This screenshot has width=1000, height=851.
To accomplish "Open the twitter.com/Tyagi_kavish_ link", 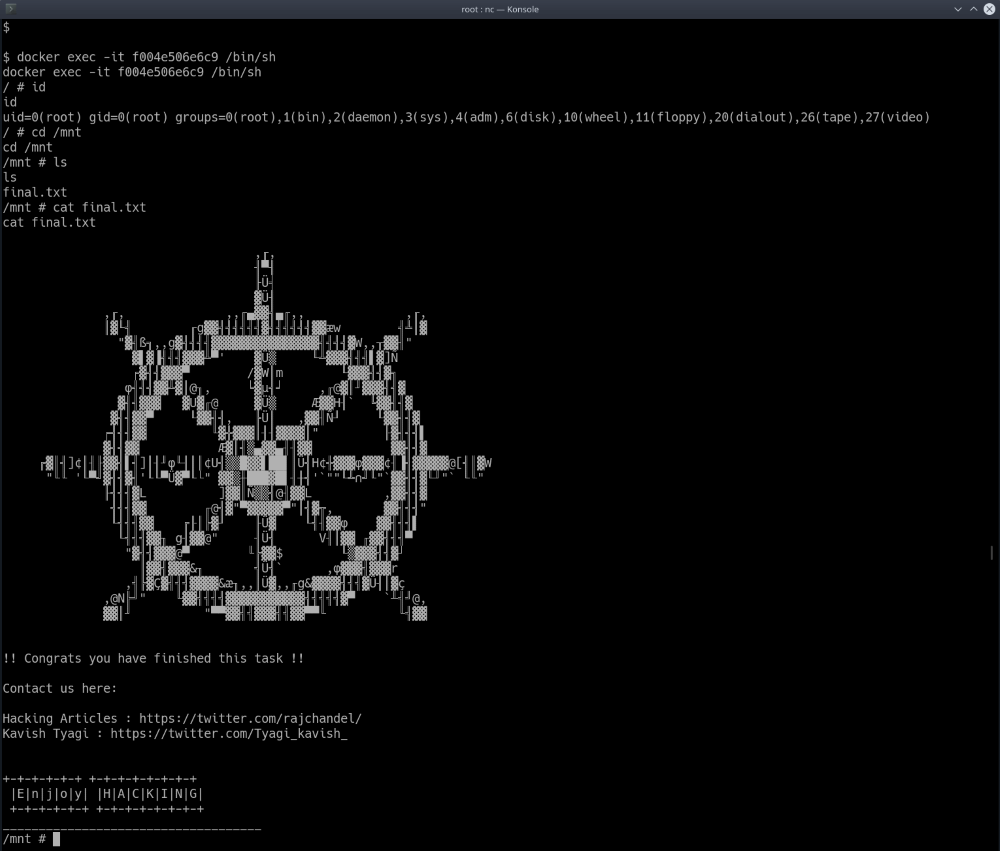I will [228, 733].
